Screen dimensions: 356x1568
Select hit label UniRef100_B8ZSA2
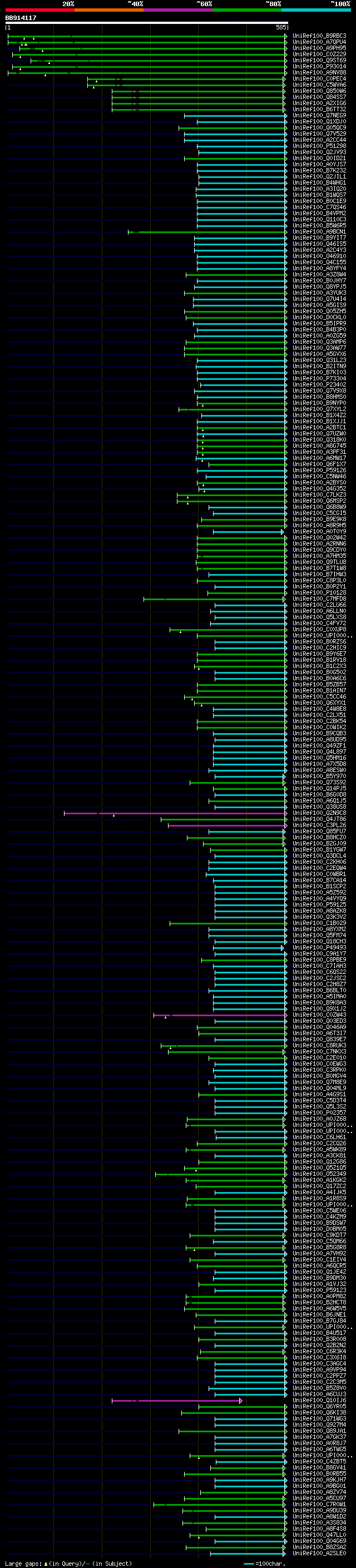pyautogui.click(x=319, y=1547)
